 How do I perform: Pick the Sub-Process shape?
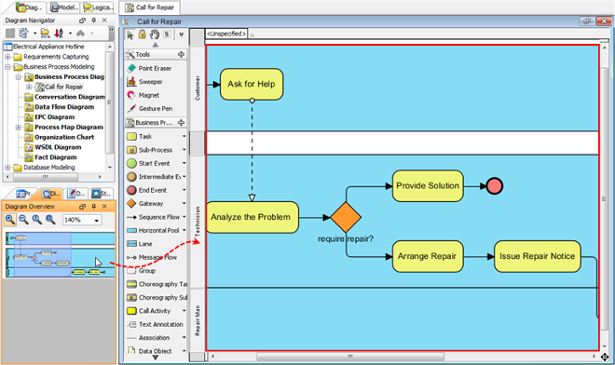coord(150,150)
